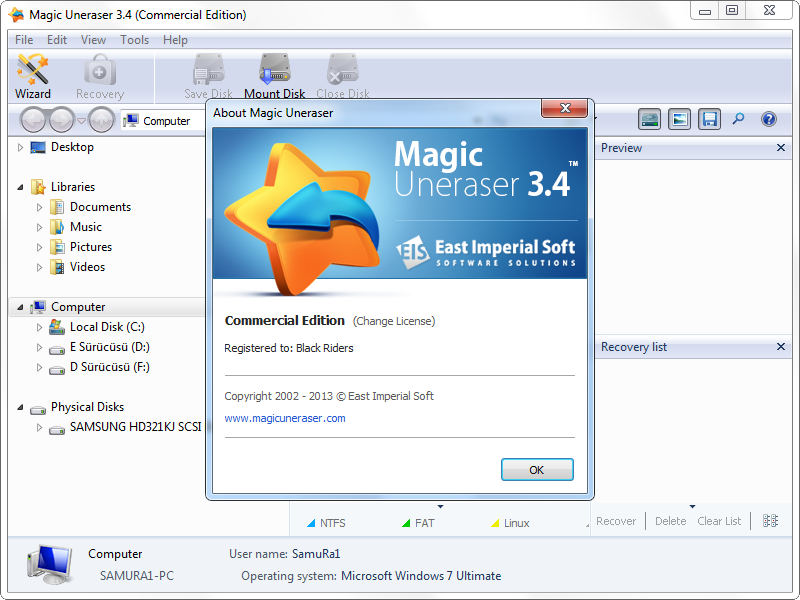Click OK in the About dialog
This screenshot has height=600, width=800.
pyautogui.click(x=537, y=469)
